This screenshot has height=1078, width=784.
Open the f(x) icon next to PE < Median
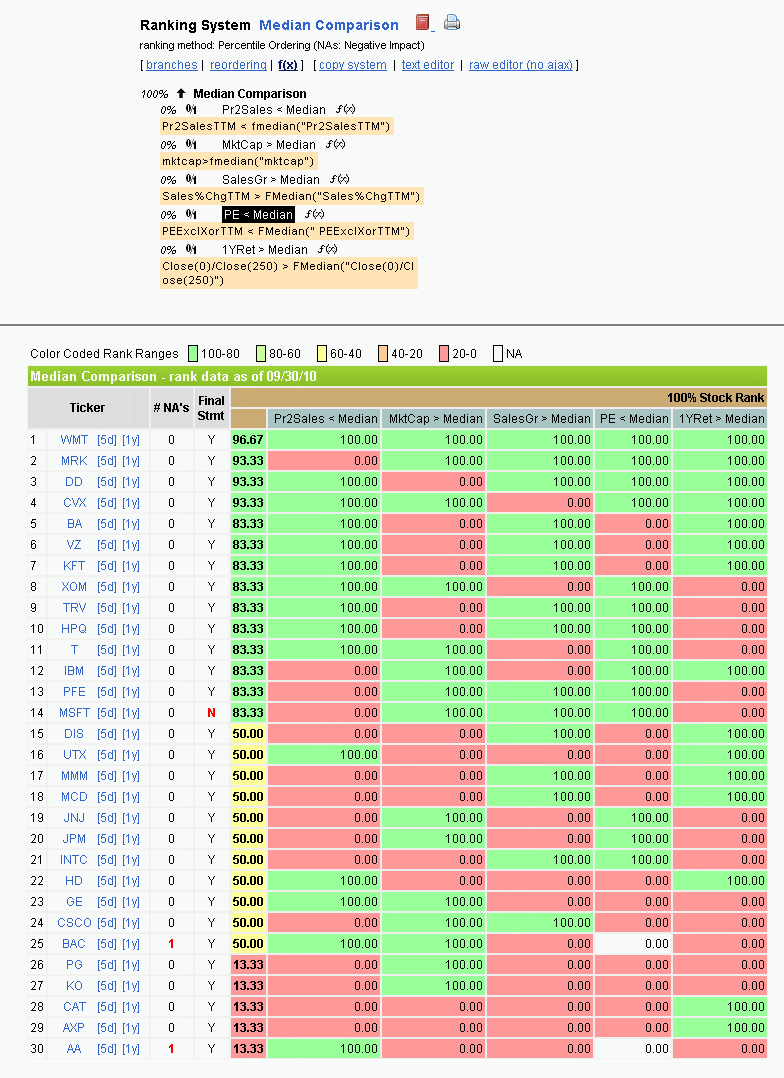click(315, 215)
